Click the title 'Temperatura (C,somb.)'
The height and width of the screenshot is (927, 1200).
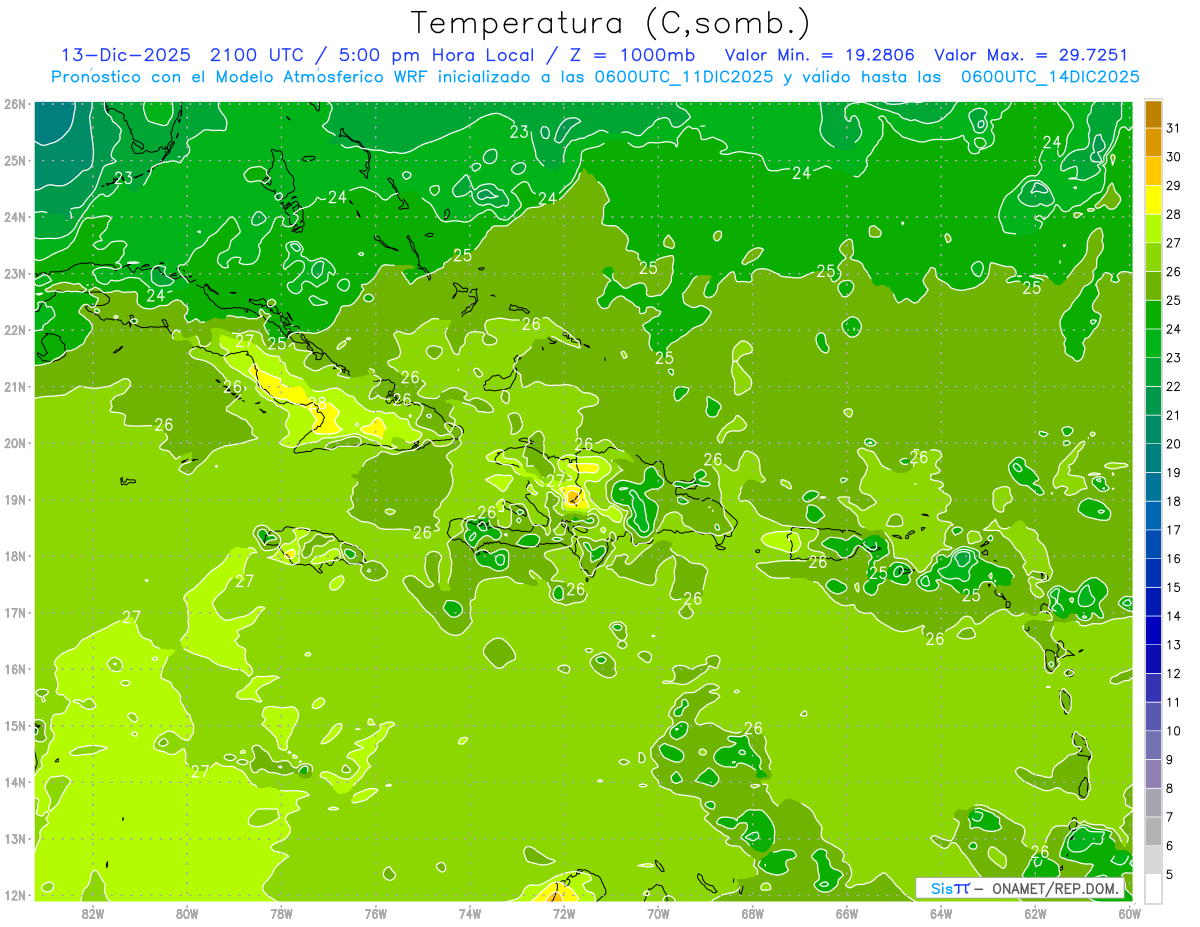(x=611, y=23)
